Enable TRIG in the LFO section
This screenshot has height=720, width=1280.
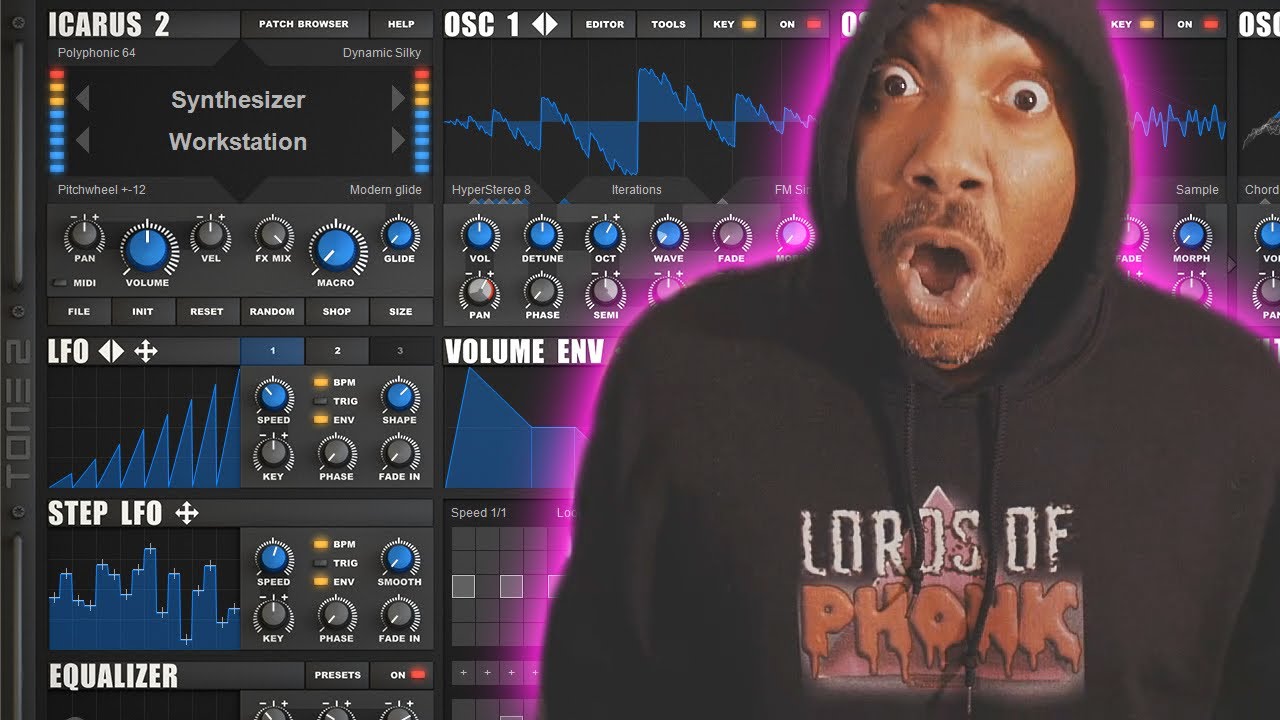click(x=321, y=401)
